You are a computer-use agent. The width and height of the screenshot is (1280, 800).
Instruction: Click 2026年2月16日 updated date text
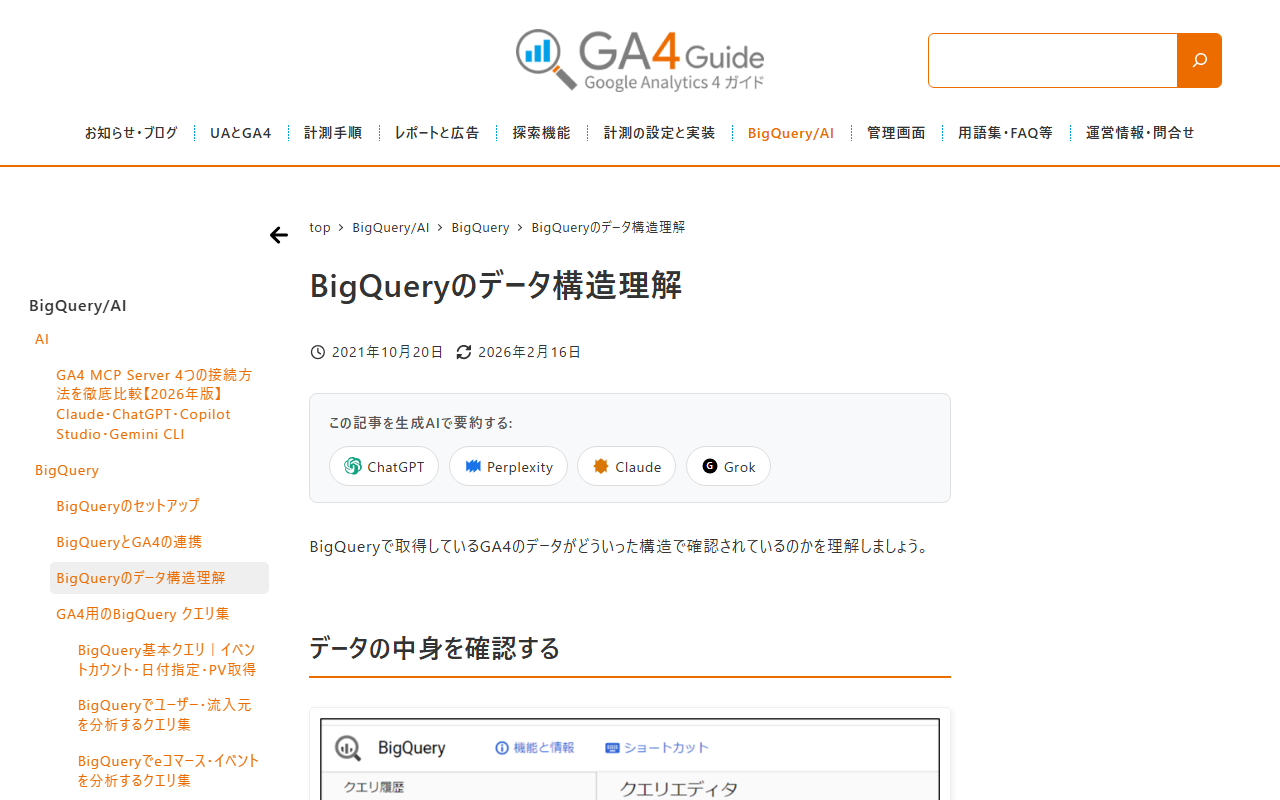[529, 352]
